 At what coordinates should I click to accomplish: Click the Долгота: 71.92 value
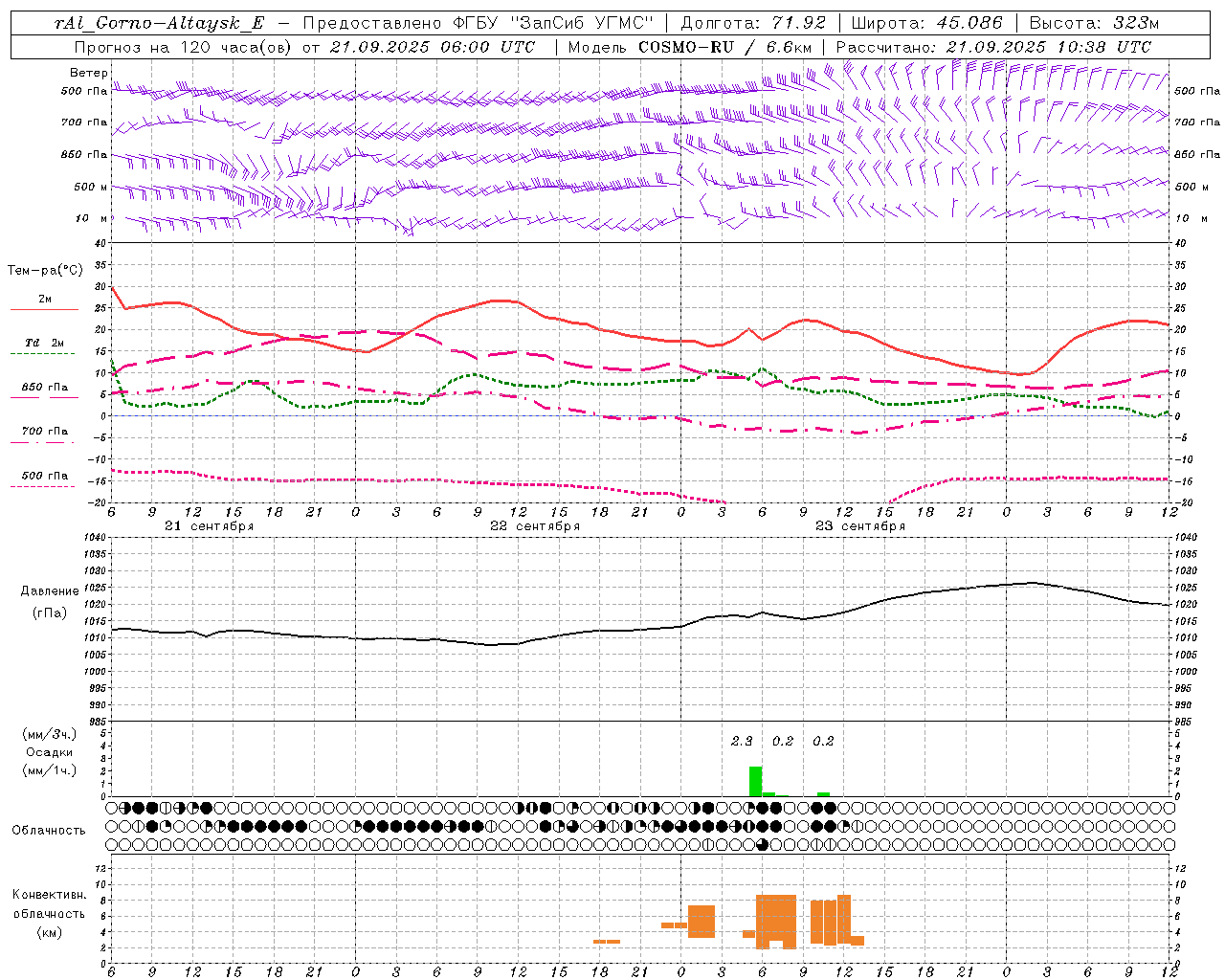(752, 23)
